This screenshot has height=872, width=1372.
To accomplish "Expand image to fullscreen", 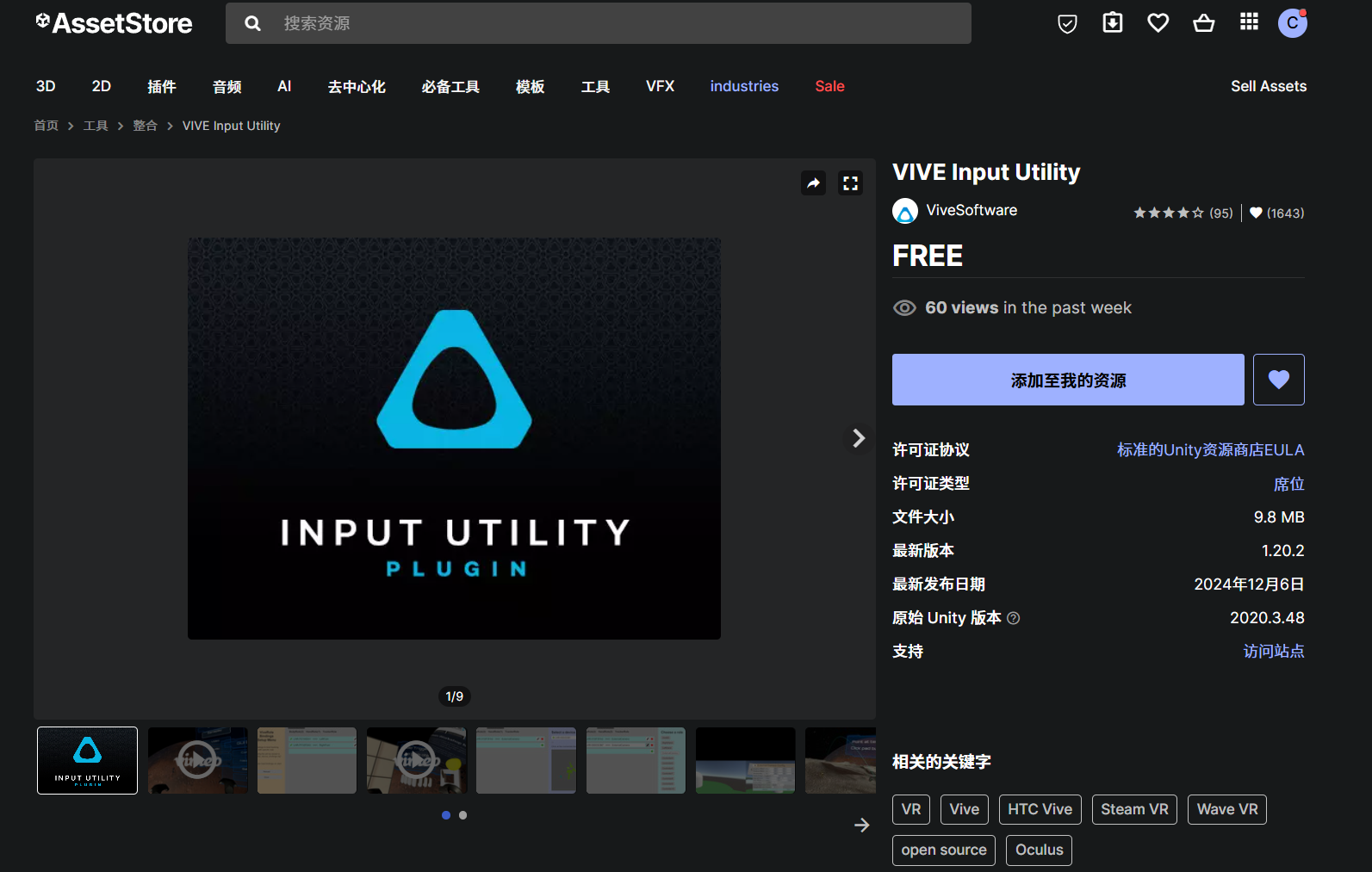I will (851, 183).
